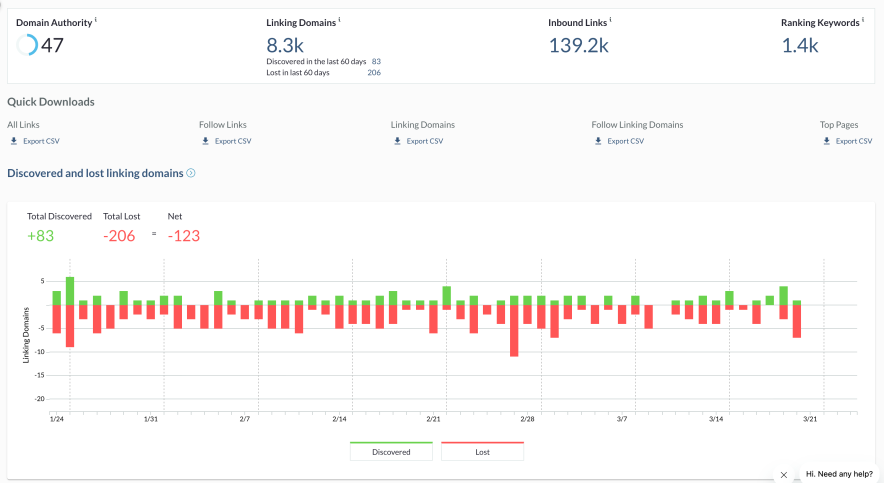Open the Hi. Need any help? chat bubble
The height and width of the screenshot is (483, 884).
(x=839, y=474)
